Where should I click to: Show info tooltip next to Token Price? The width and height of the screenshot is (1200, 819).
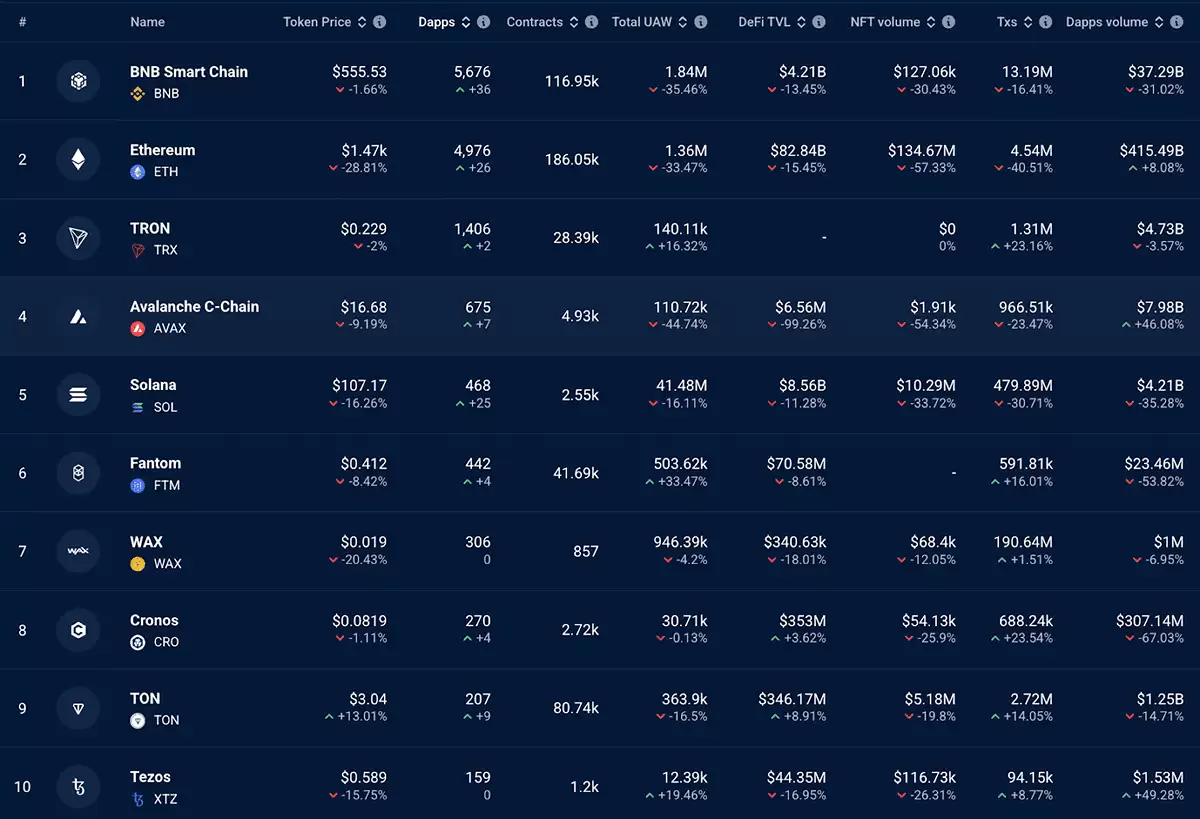[380, 22]
